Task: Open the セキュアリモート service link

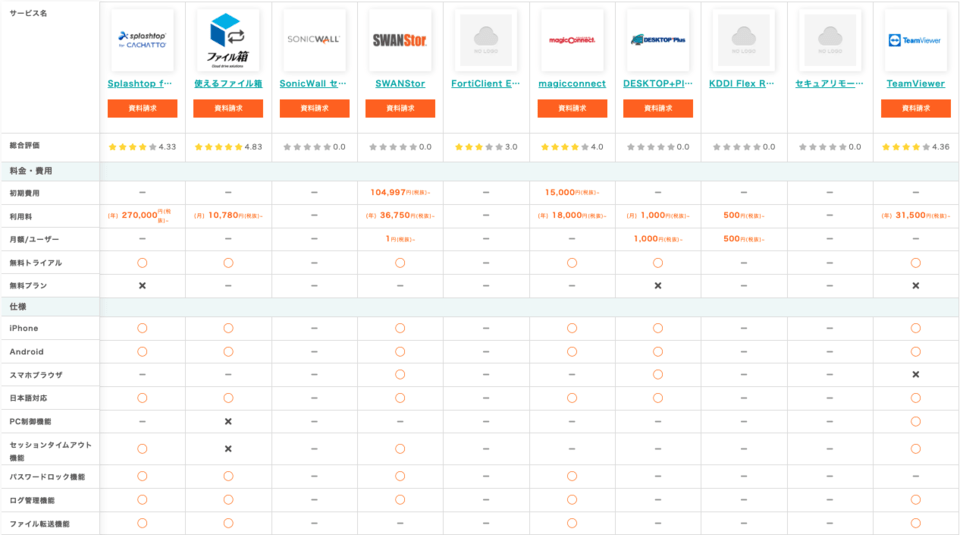Action: point(829,84)
